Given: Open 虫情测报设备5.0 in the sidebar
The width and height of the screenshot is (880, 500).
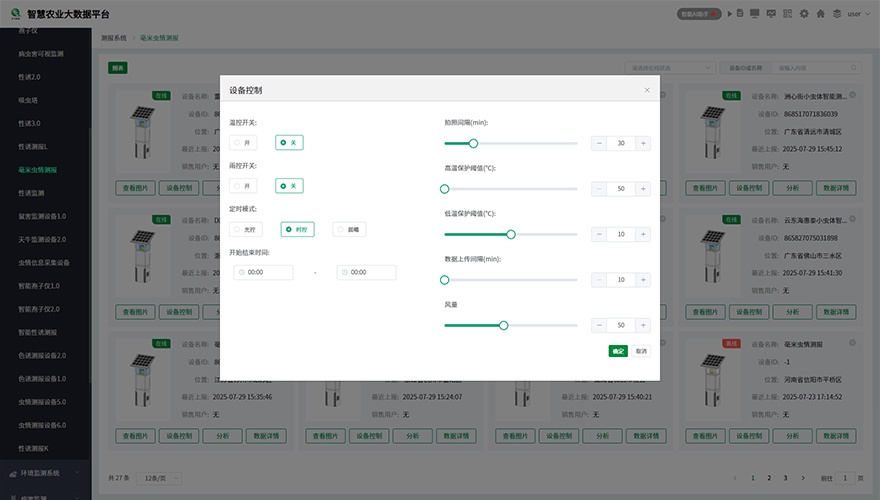Looking at the screenshot, I should point(42,402).
